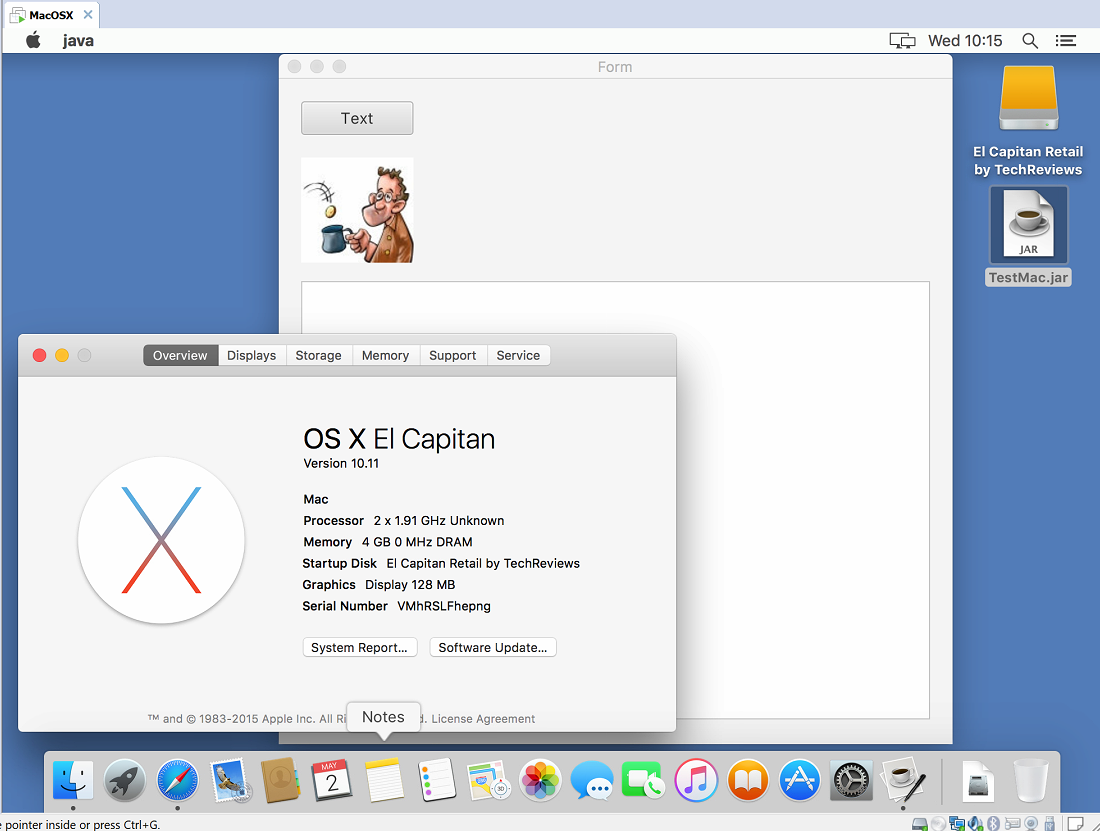1100x831 pixels.
Task: Open Maps icon in dock
Action: coord(488,781)
